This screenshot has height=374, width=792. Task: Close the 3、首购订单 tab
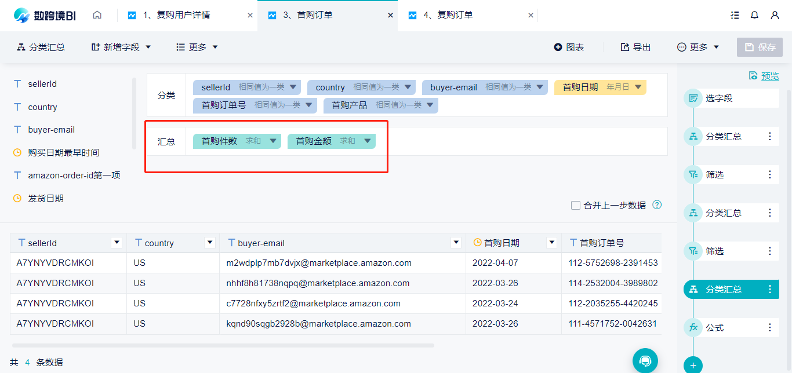click(x=390, y=16)
